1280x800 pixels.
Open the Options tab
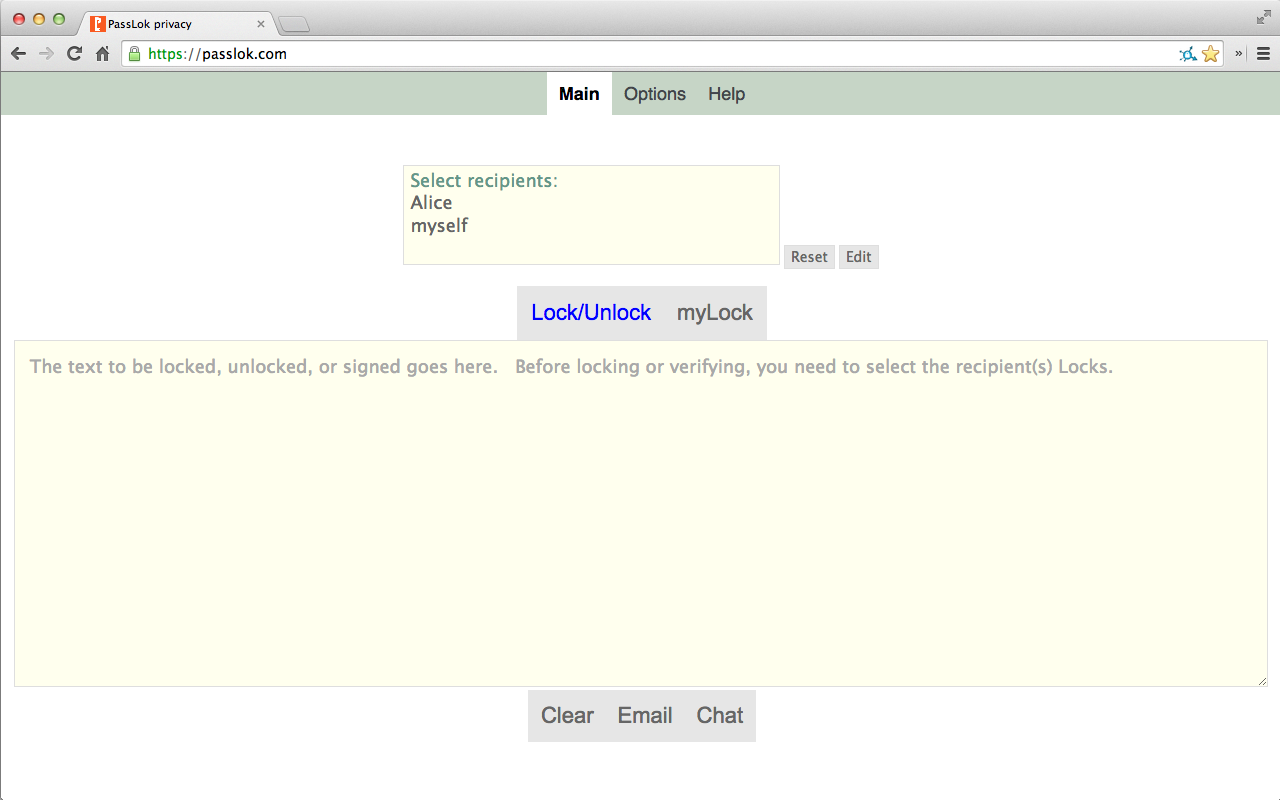pos(655,94)
